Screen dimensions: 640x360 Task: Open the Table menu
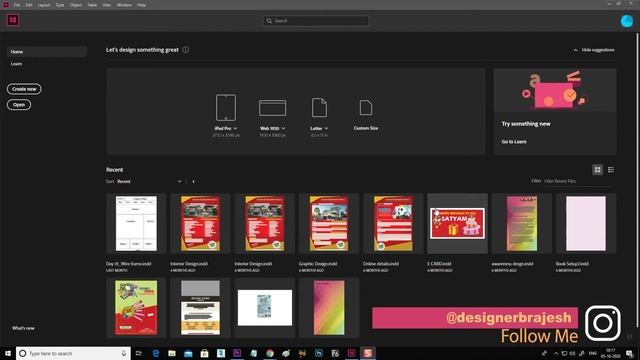92,5
